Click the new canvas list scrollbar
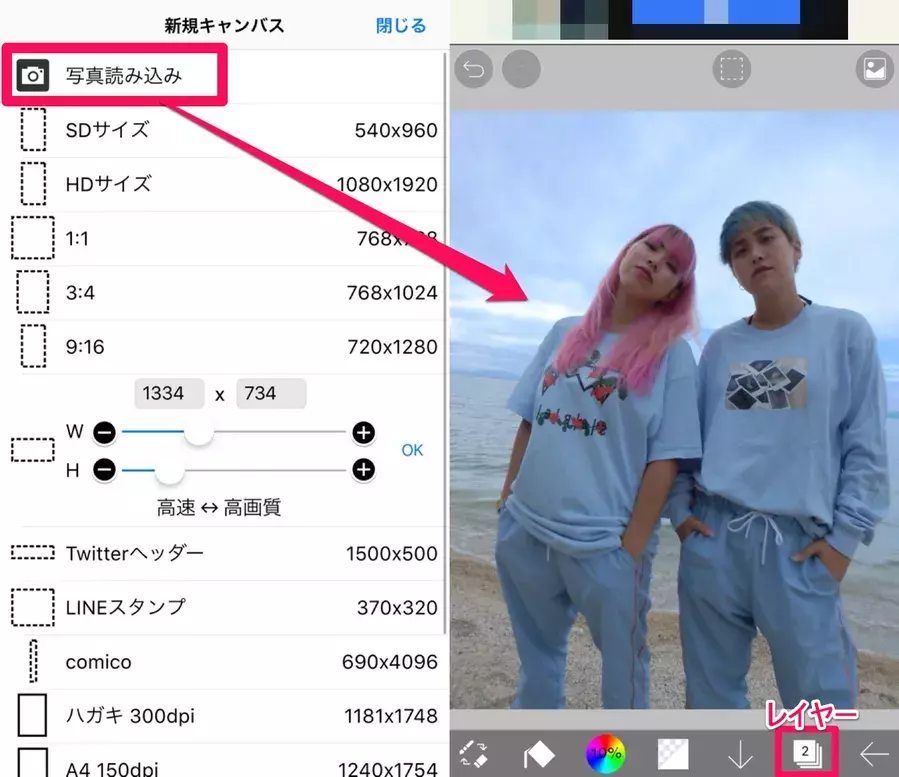This screenshot has width=899, height=777. tap(445, 343)
